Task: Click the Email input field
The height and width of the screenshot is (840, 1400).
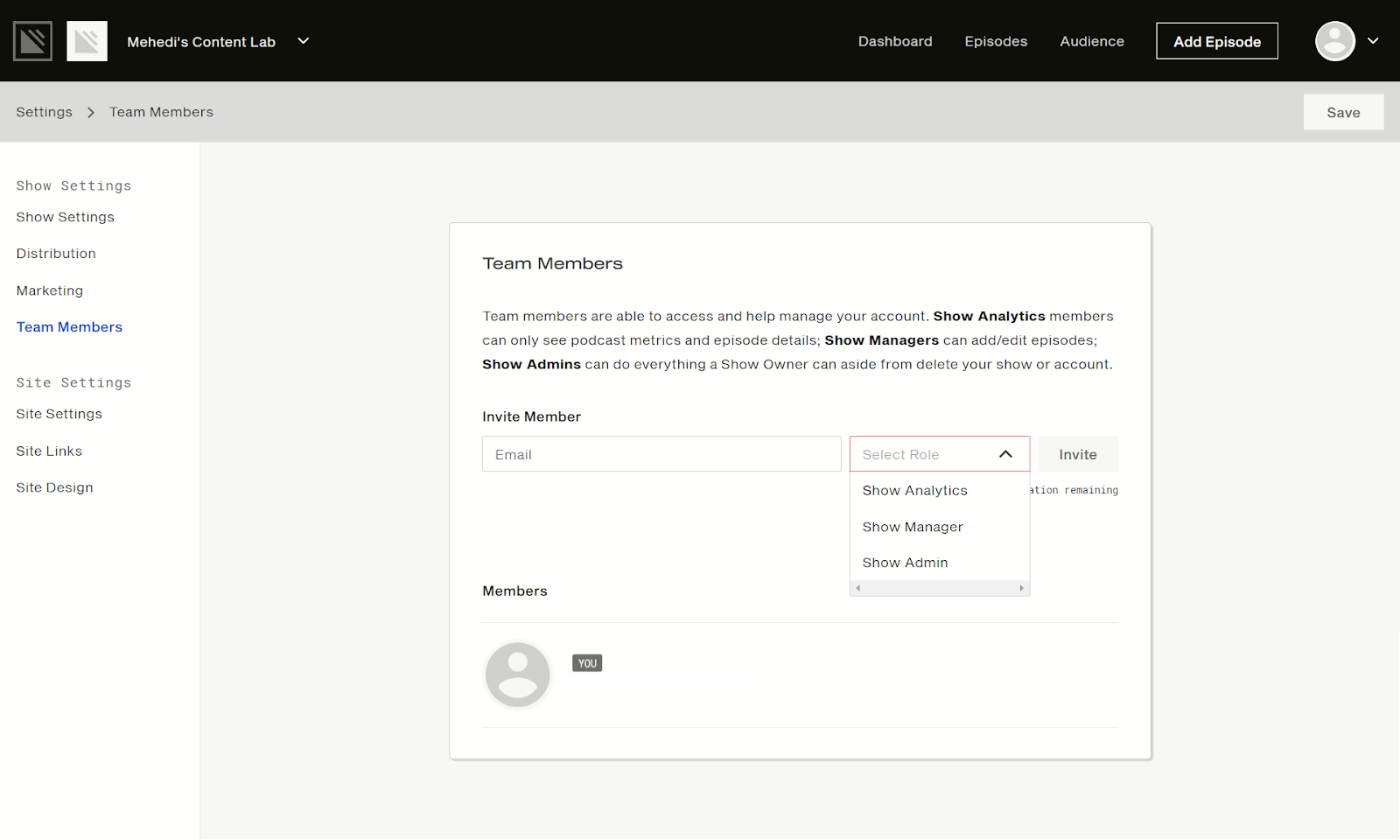Action: point(661,453)
